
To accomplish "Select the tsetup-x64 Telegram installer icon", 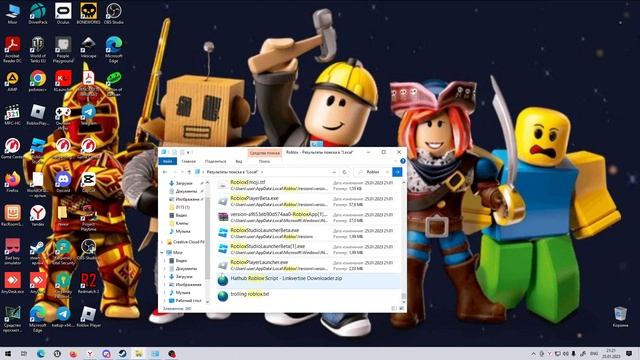I will [63, 317].
